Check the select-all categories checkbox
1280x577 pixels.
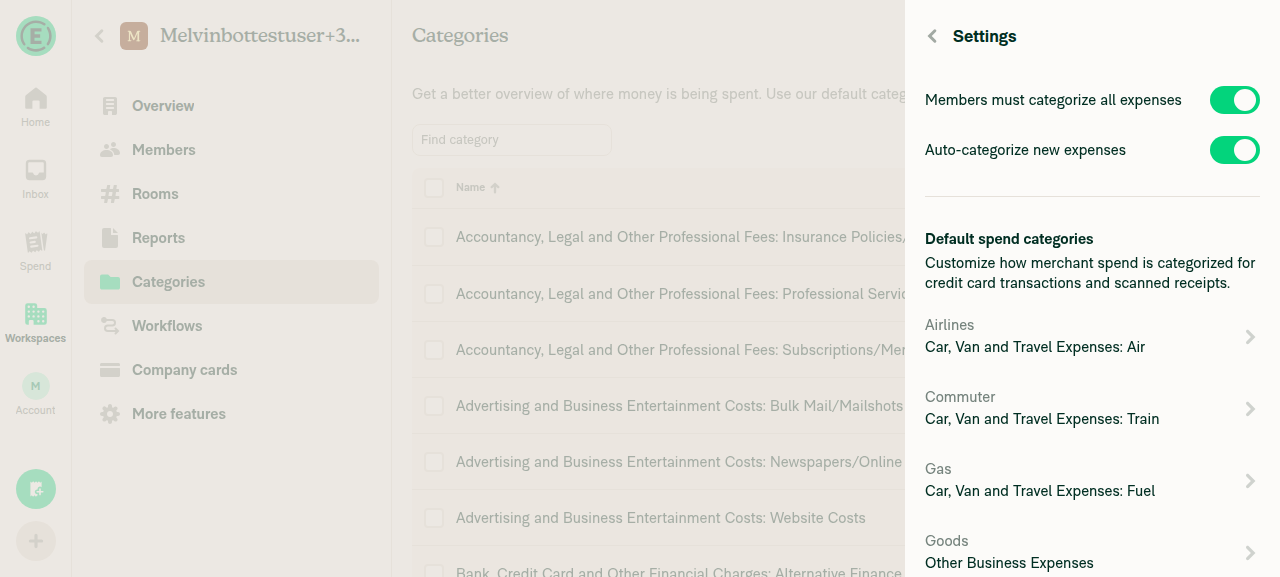coord(434,188)
